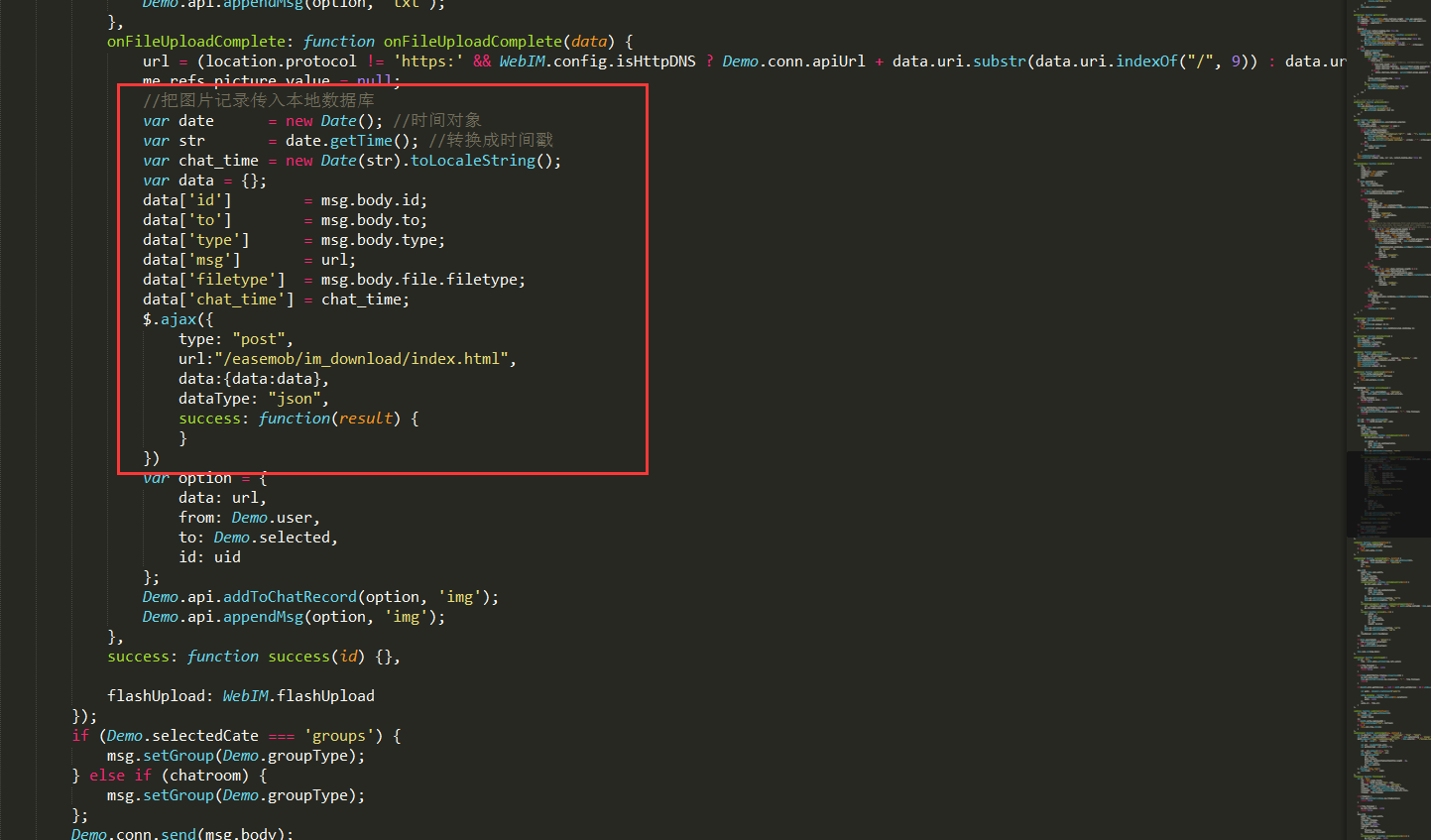Click the 'from: Demo.user' property line
Screen dimensions: 1431x840
[249, 518]
